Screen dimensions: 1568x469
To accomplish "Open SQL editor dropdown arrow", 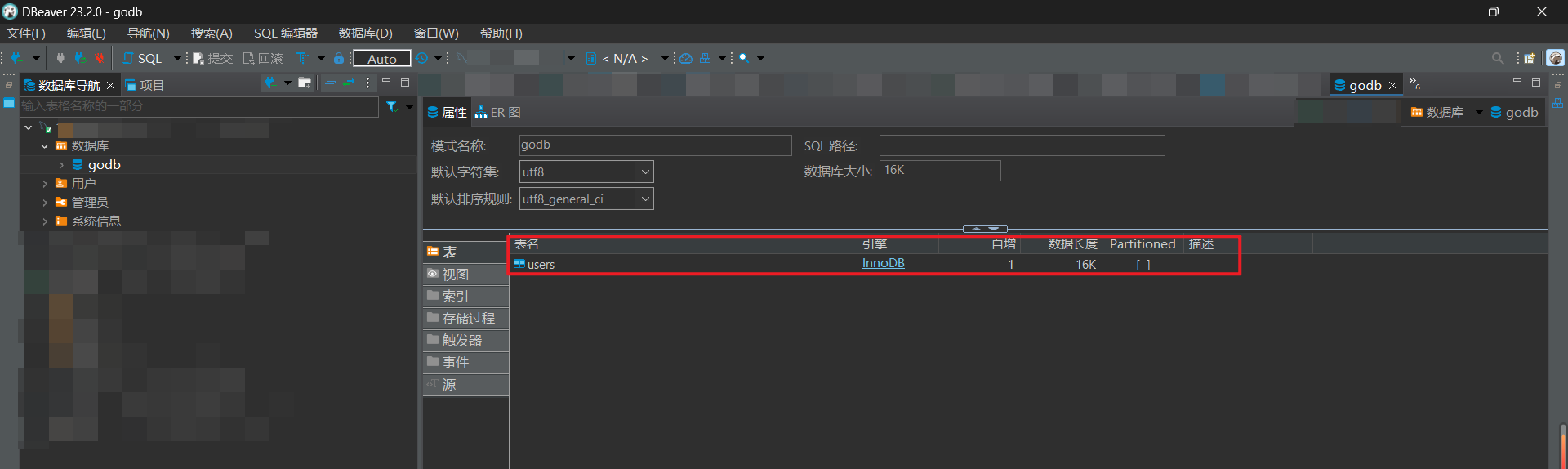I will pyautogui.click(x=177, y=58).
